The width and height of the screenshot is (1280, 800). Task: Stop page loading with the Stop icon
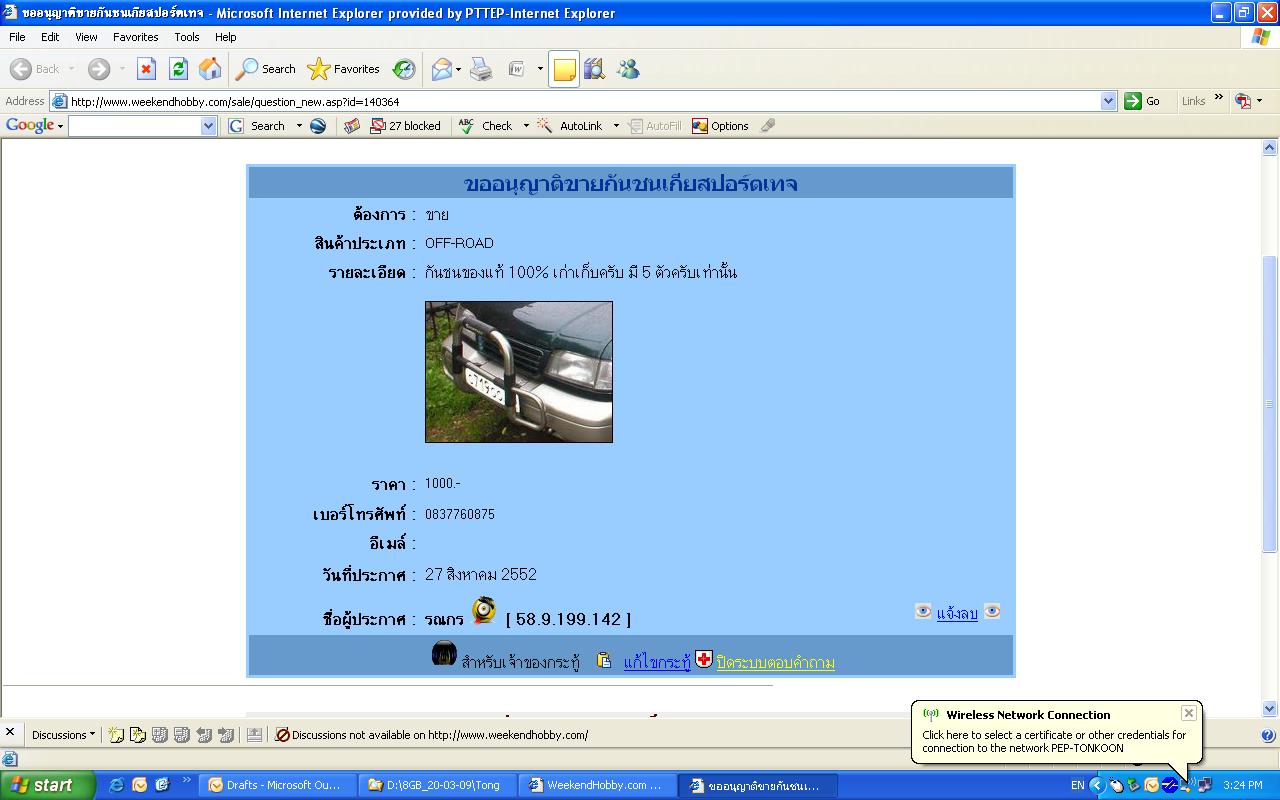[x=146, y=69]
